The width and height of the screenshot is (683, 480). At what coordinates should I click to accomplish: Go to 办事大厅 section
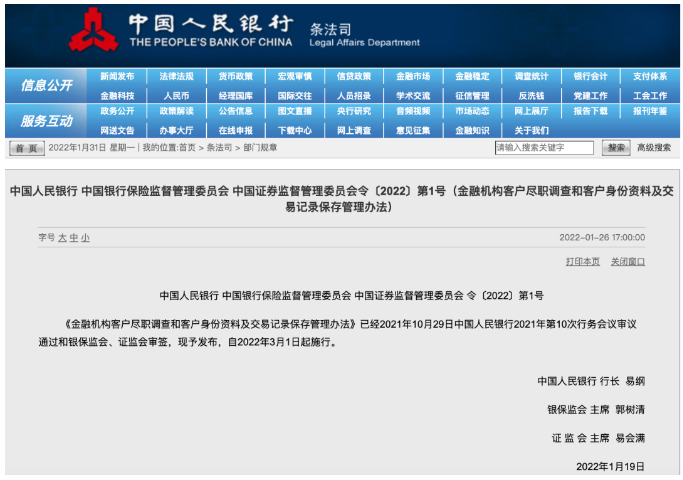click(176, 130)
